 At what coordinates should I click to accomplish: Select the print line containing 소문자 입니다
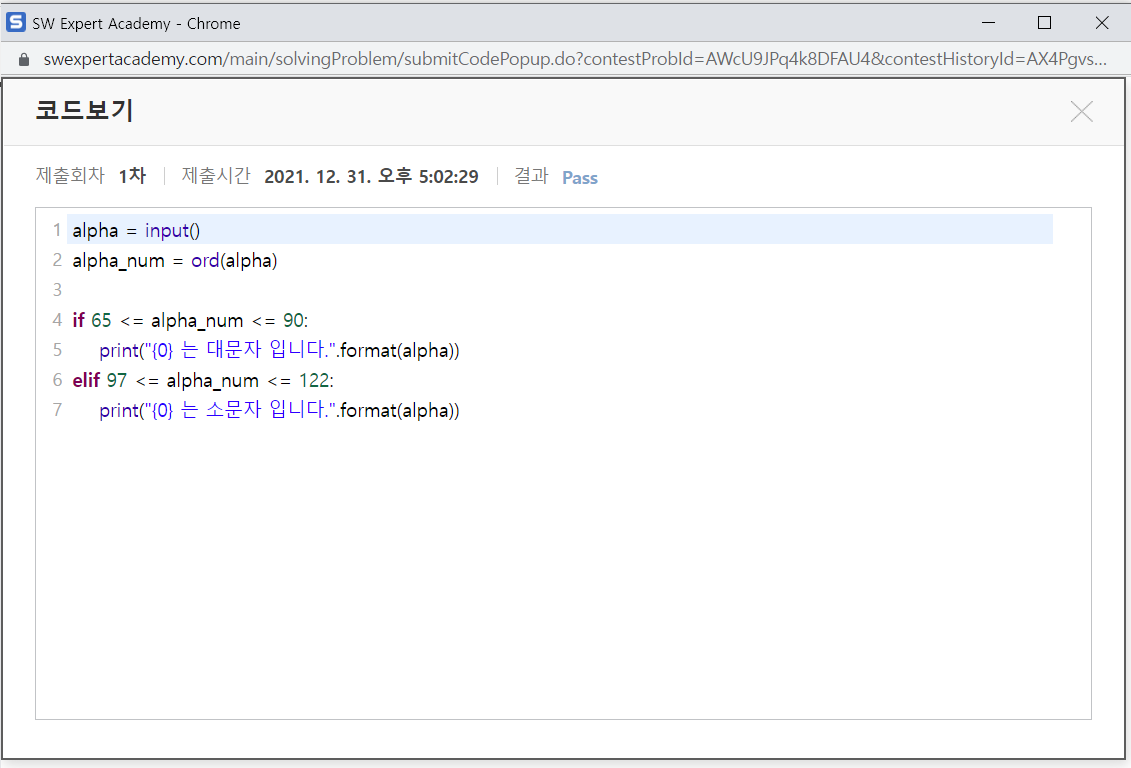point(279,410)
